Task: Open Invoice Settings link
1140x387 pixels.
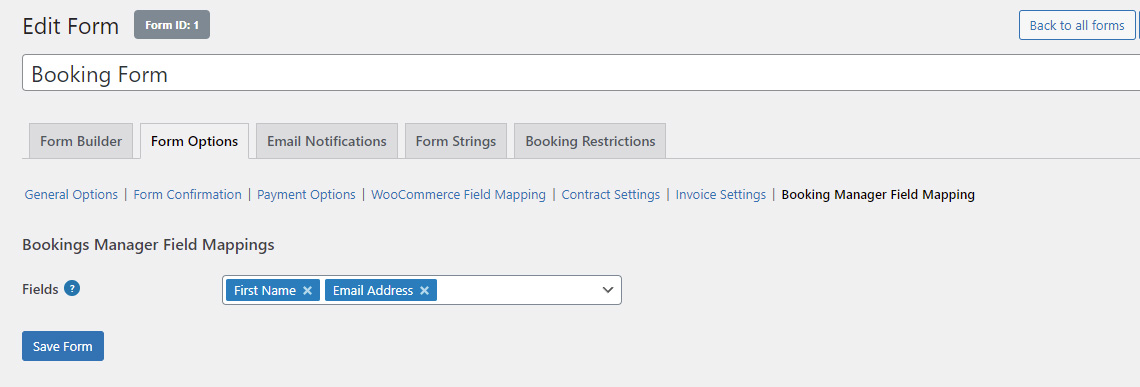Action: pos(720,194)
